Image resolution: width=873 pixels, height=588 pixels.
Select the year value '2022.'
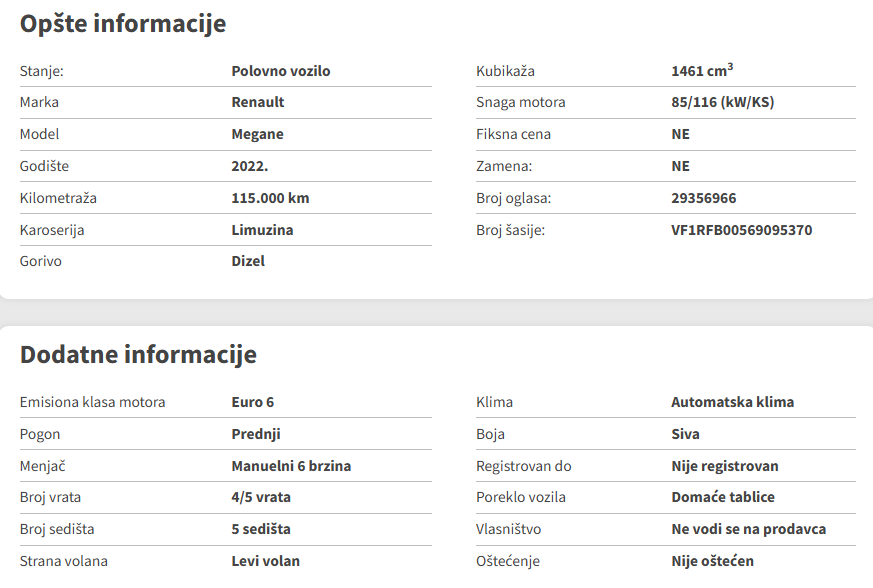tap(249, 166)
